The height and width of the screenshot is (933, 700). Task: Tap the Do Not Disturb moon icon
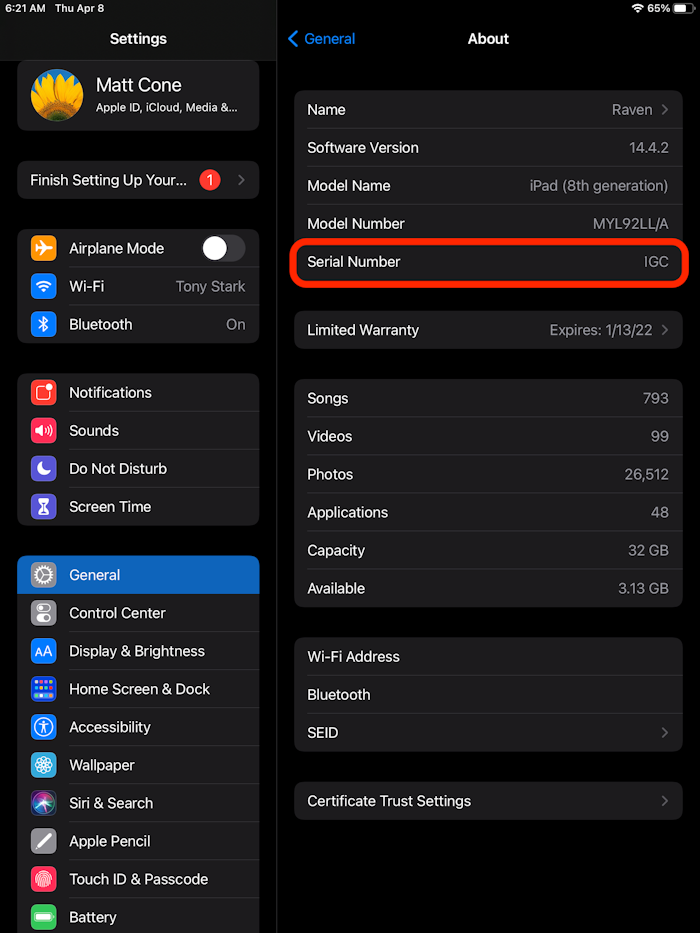point(43,469)
